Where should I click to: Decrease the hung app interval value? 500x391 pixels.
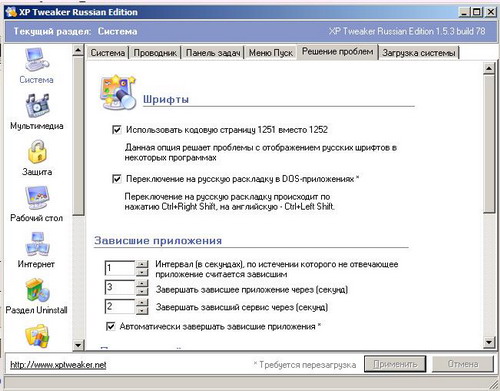click(x=142, y=272)
